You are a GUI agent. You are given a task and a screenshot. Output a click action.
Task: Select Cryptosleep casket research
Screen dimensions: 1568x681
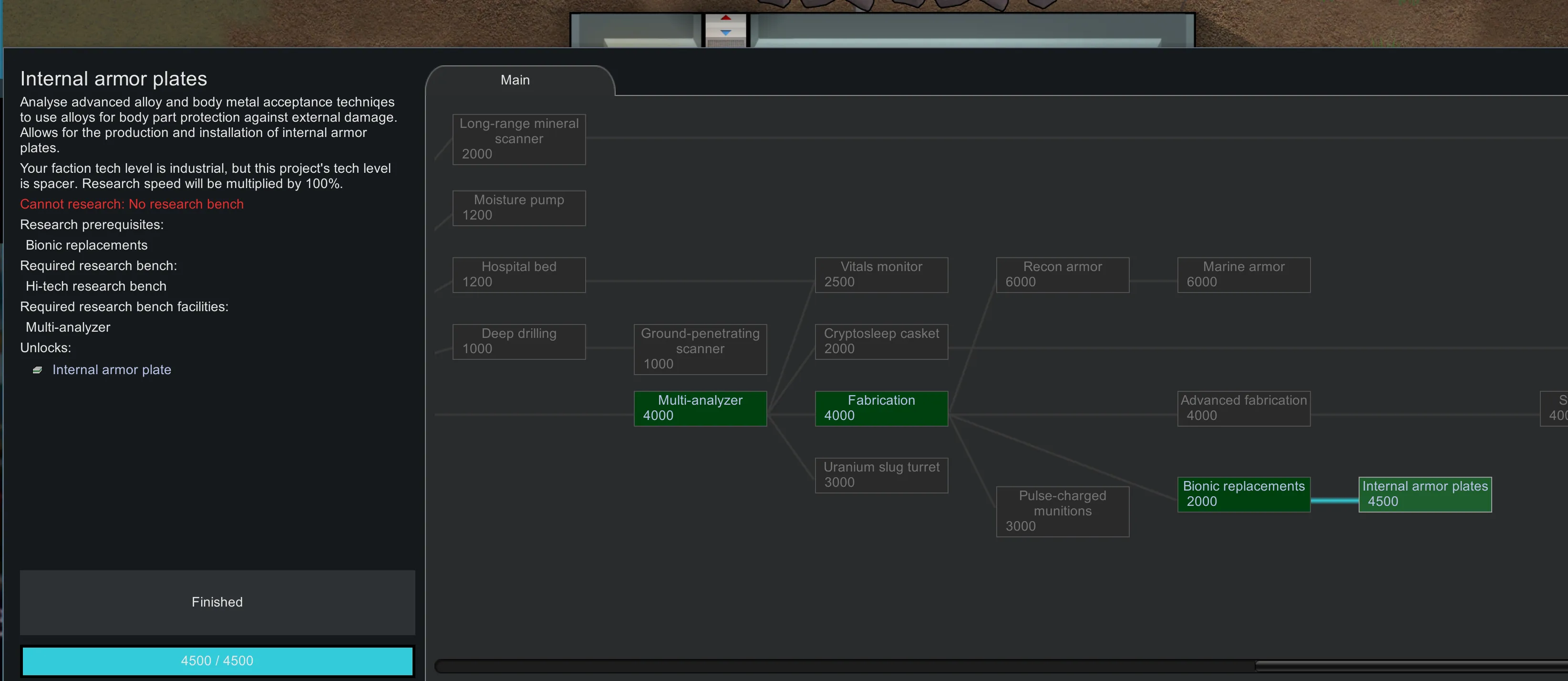pyautogui.click(x=881, y=341)
